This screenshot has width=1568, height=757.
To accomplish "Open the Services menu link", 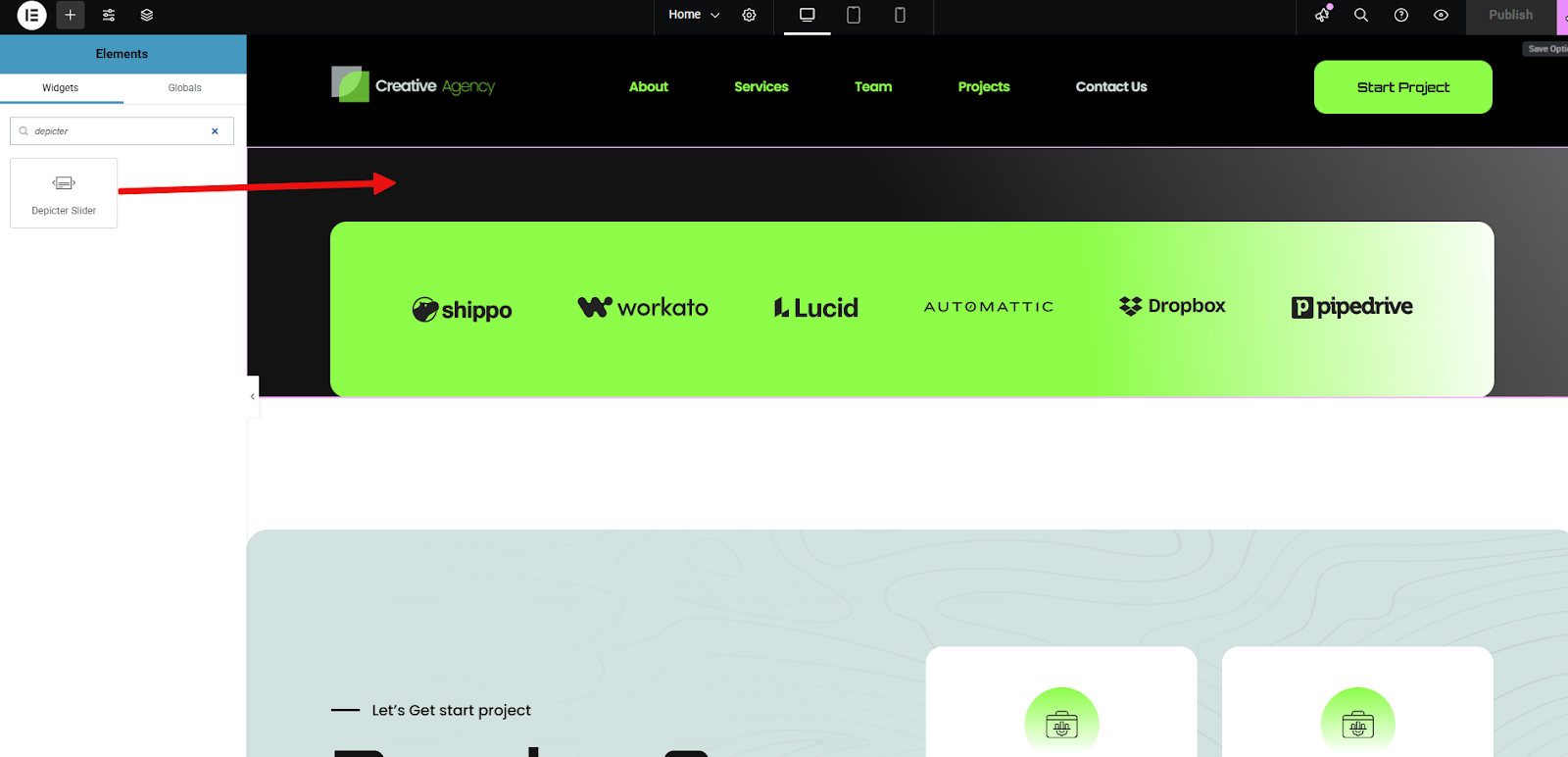I will [x=761, y=87].
